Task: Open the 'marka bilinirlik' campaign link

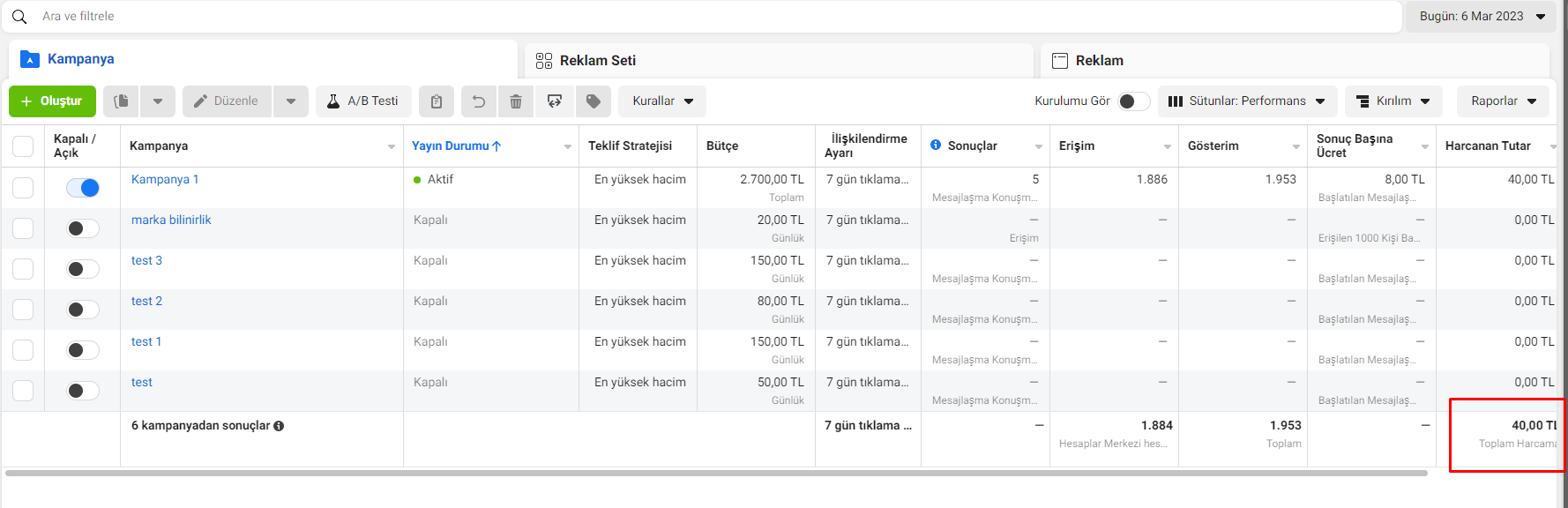Action: (x=171, y=220)
